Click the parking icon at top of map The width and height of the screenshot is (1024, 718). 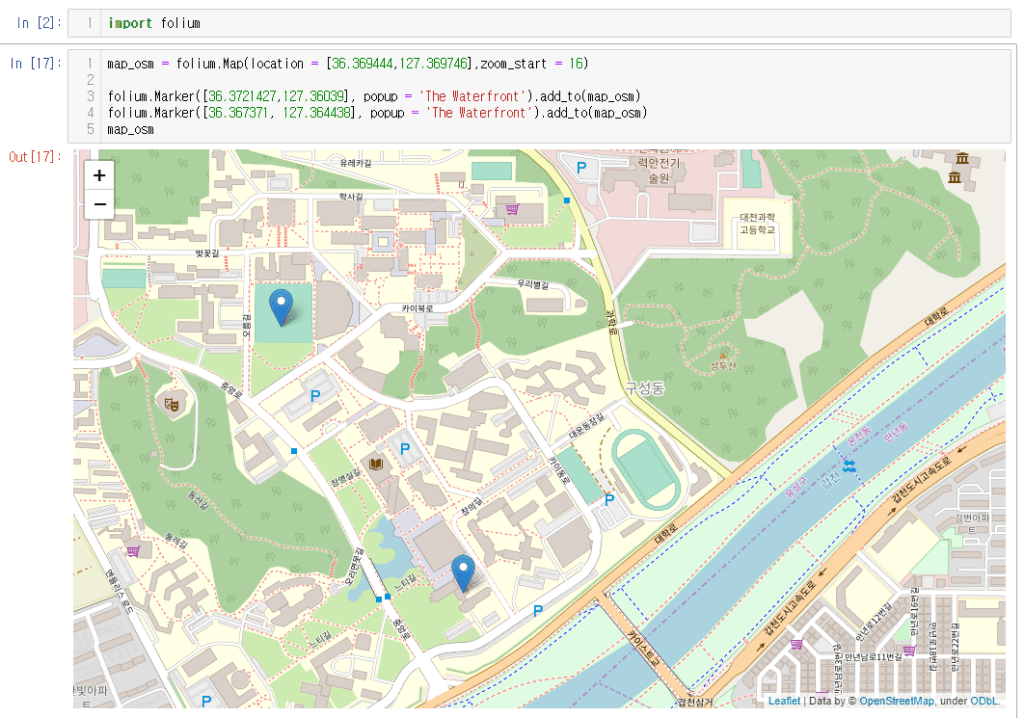click(579, 167)
